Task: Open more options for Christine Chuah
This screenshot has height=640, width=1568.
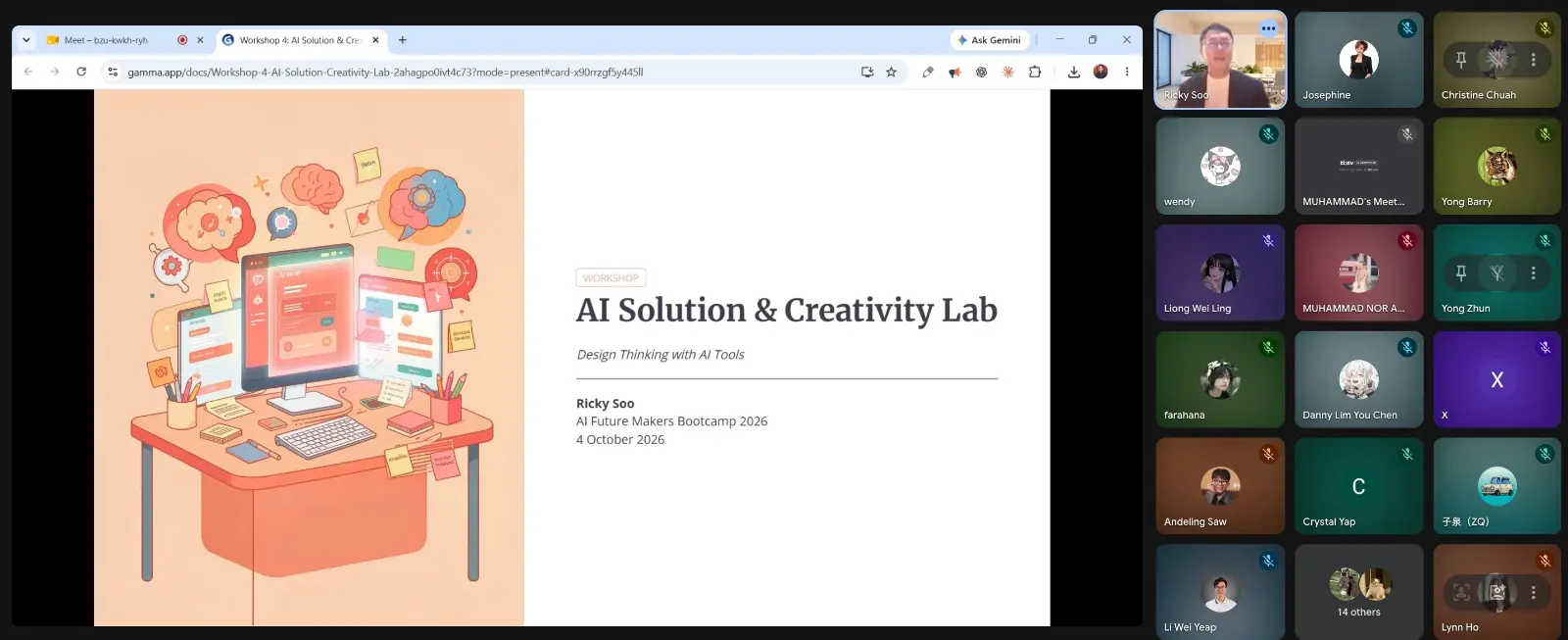Action: (x=1534, y=60)
